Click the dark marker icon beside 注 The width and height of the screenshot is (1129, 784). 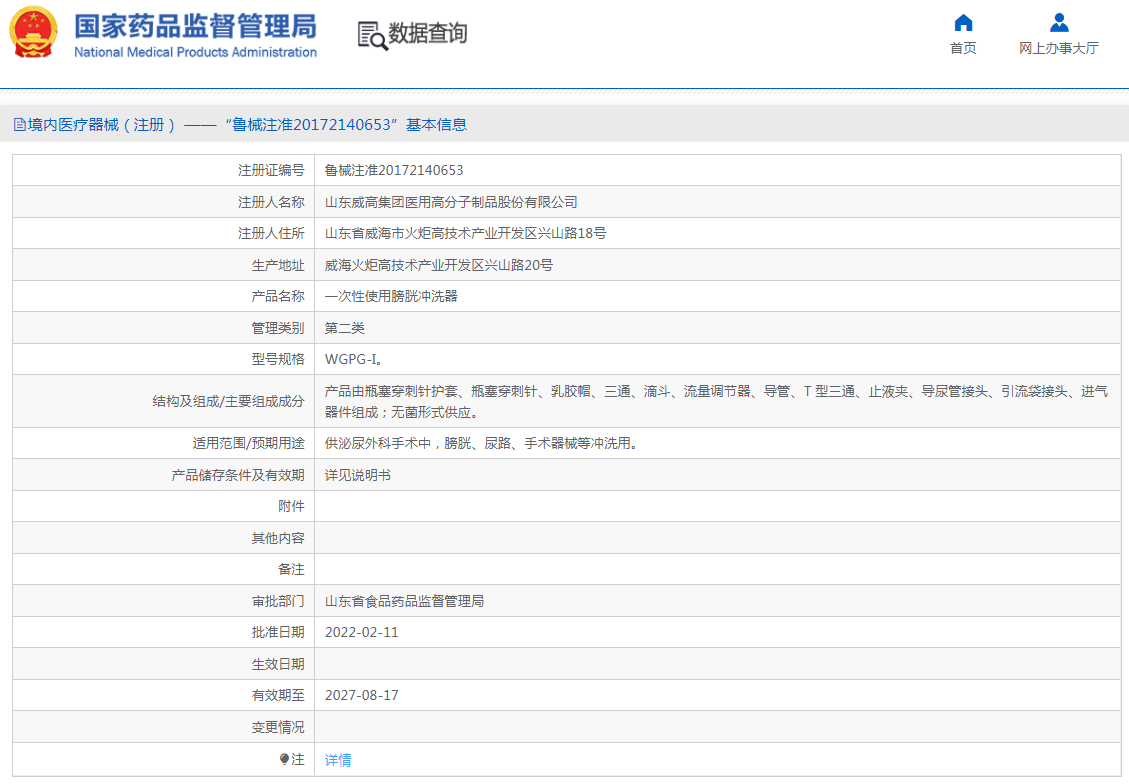click(x=285, y=760)
